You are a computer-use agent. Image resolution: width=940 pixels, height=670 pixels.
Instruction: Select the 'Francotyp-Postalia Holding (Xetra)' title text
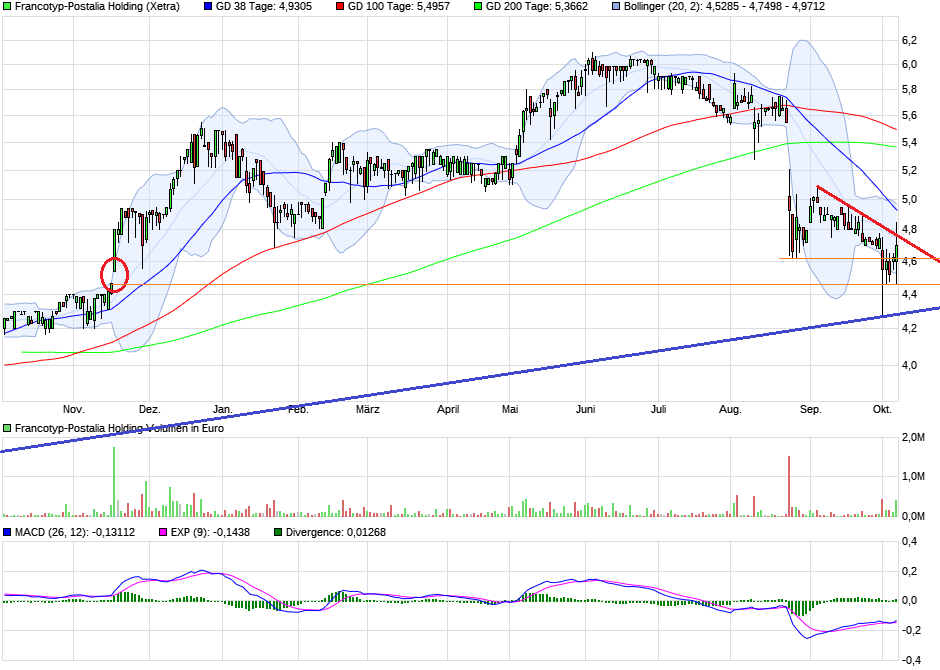97,7
